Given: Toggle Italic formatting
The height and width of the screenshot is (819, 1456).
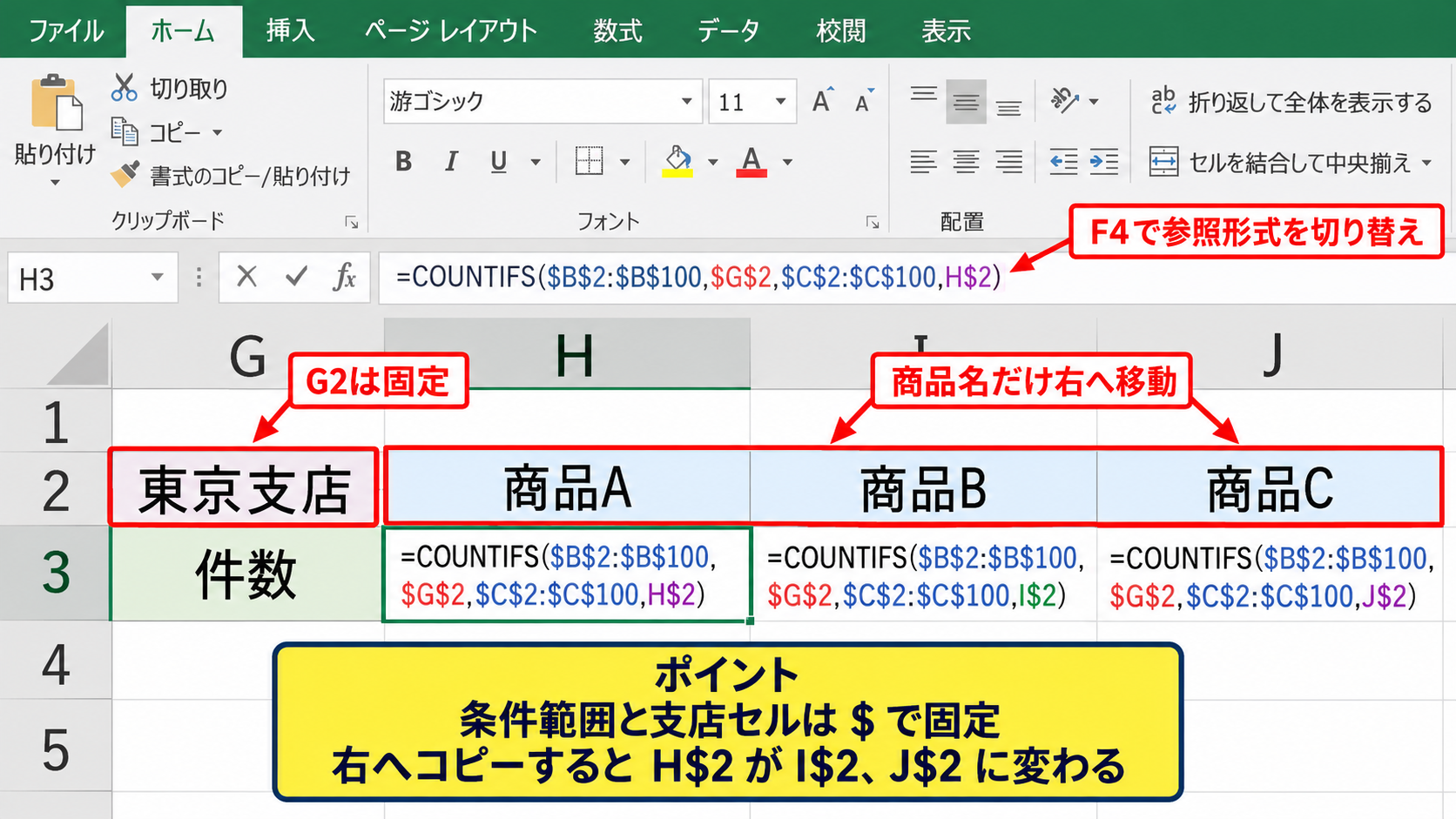Looking at the screenshot, I should point(451,161).
